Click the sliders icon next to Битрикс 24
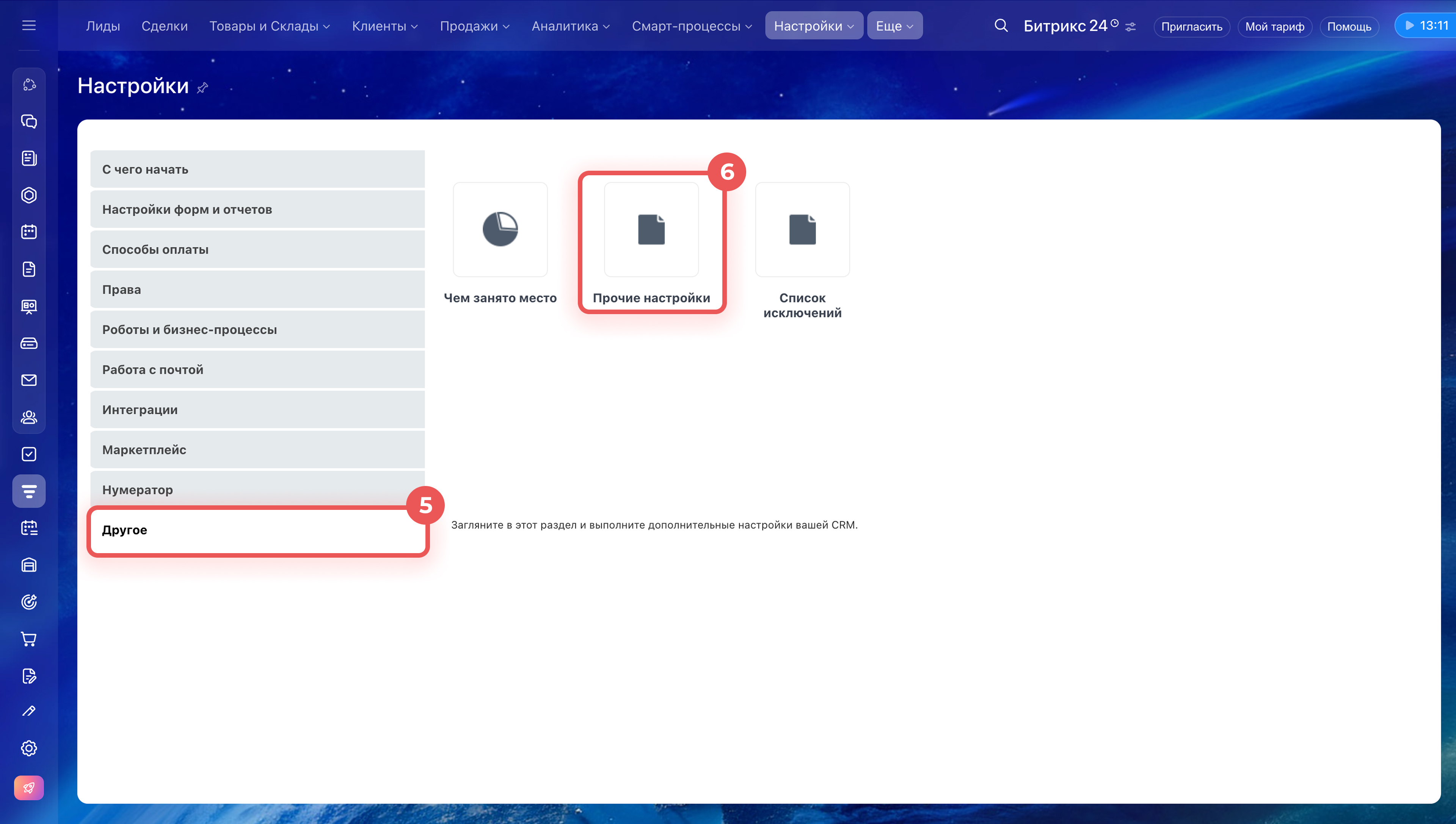The width and height of the screenshot is (1456, 824). (x=1130, y=27)
